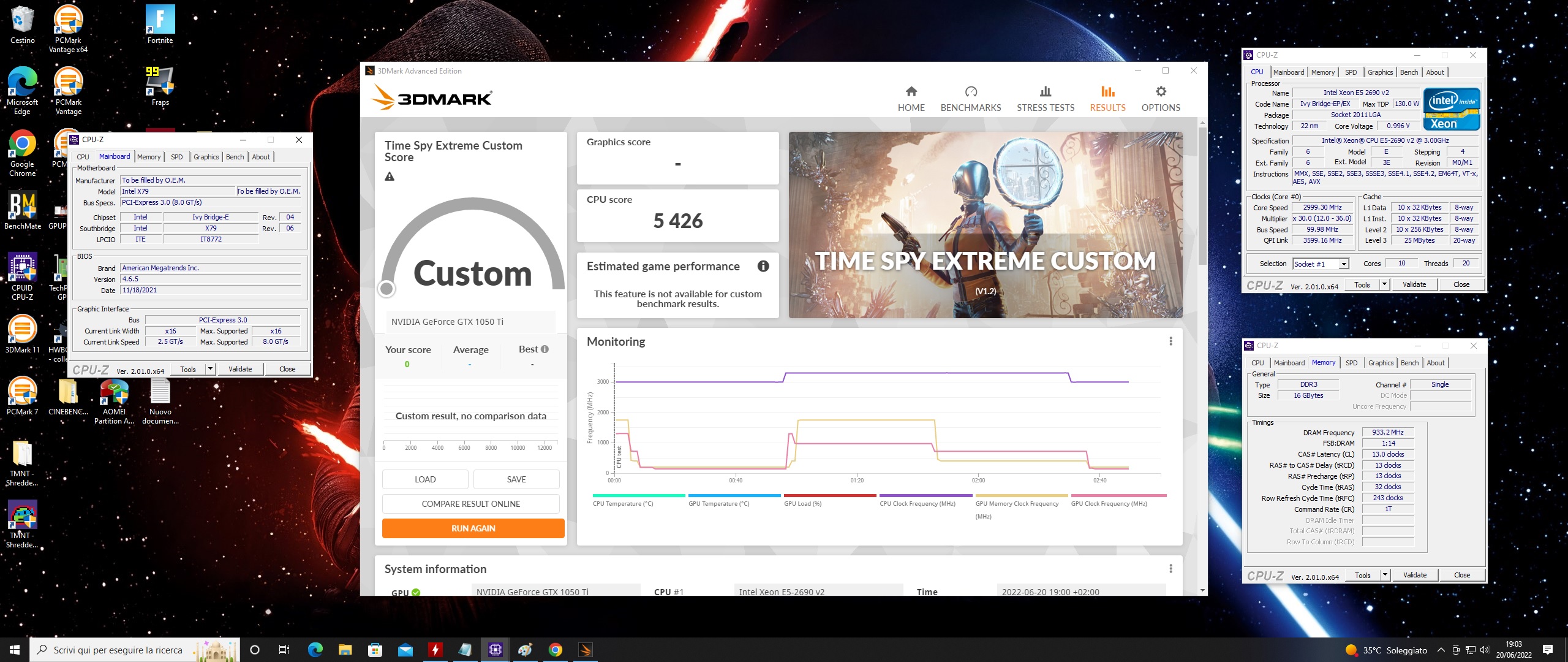Open OPTIONS gear in 3DMark

click(1161, 91)
